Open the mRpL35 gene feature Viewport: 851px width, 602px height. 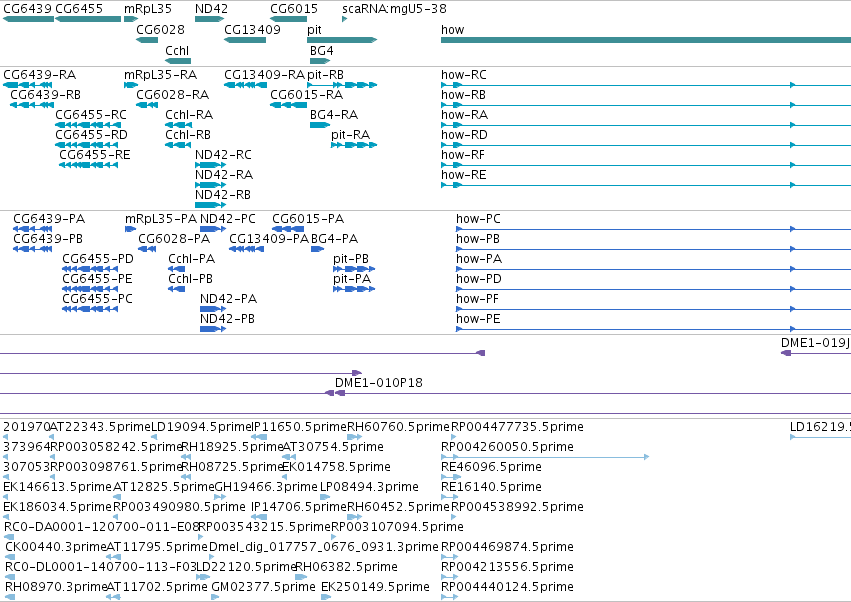point(131,19)
